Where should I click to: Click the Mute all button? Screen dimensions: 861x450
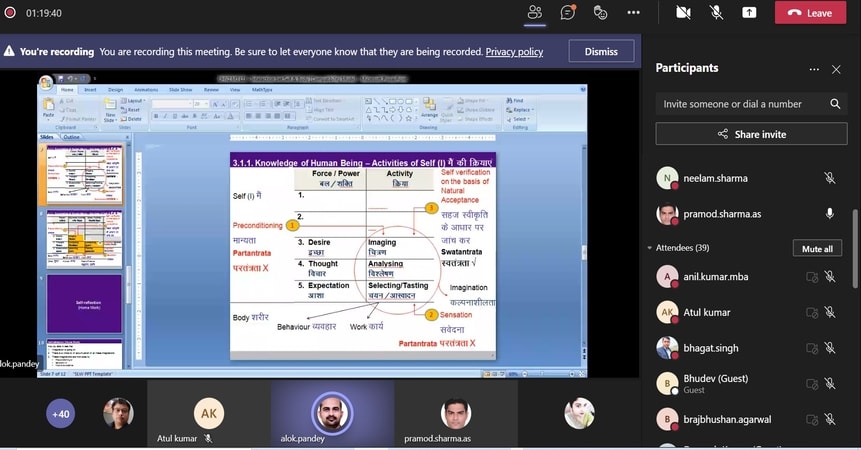coord(817,248)
